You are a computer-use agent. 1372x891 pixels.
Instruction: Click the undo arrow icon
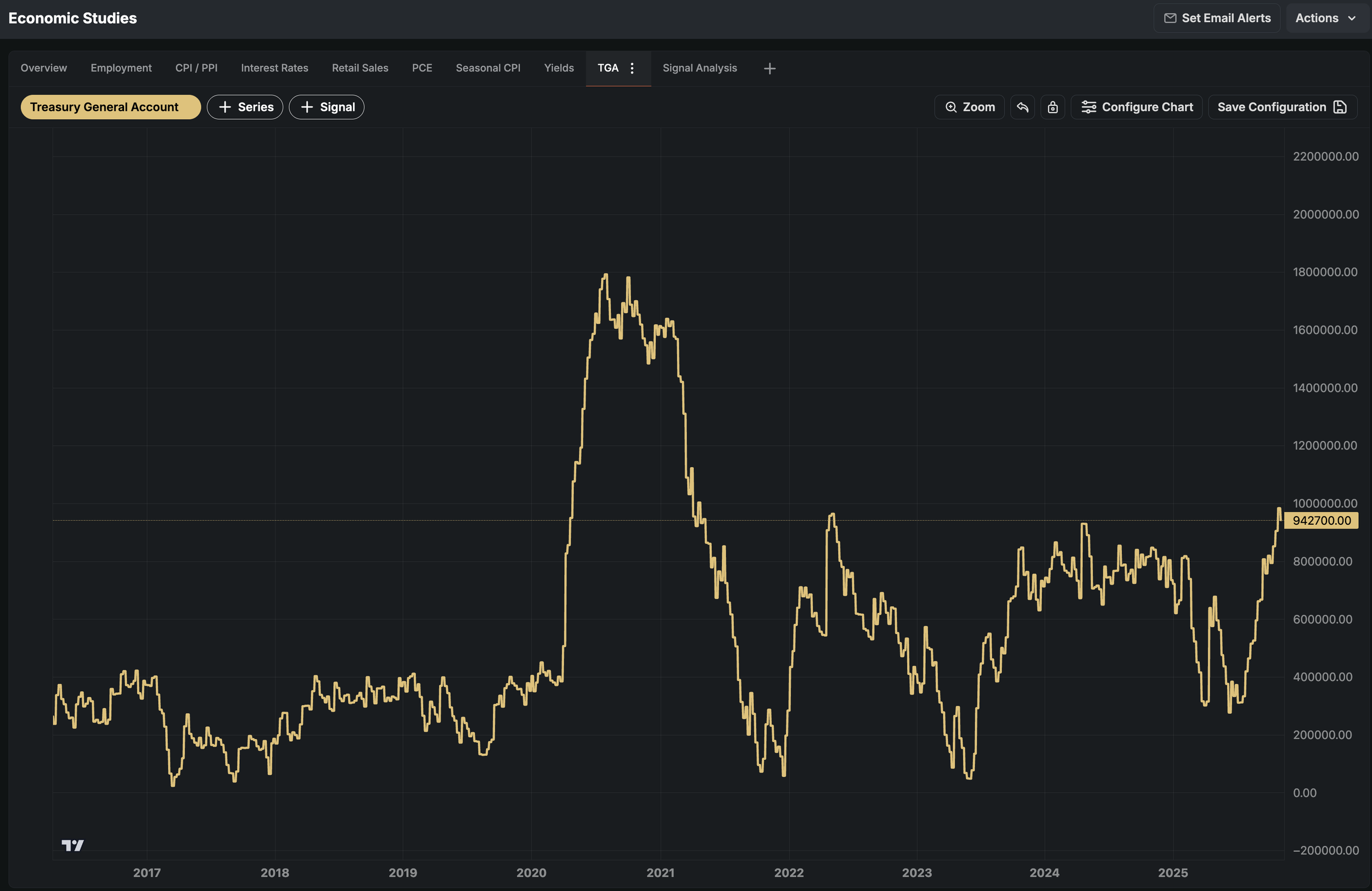(x=1022, y=107)
